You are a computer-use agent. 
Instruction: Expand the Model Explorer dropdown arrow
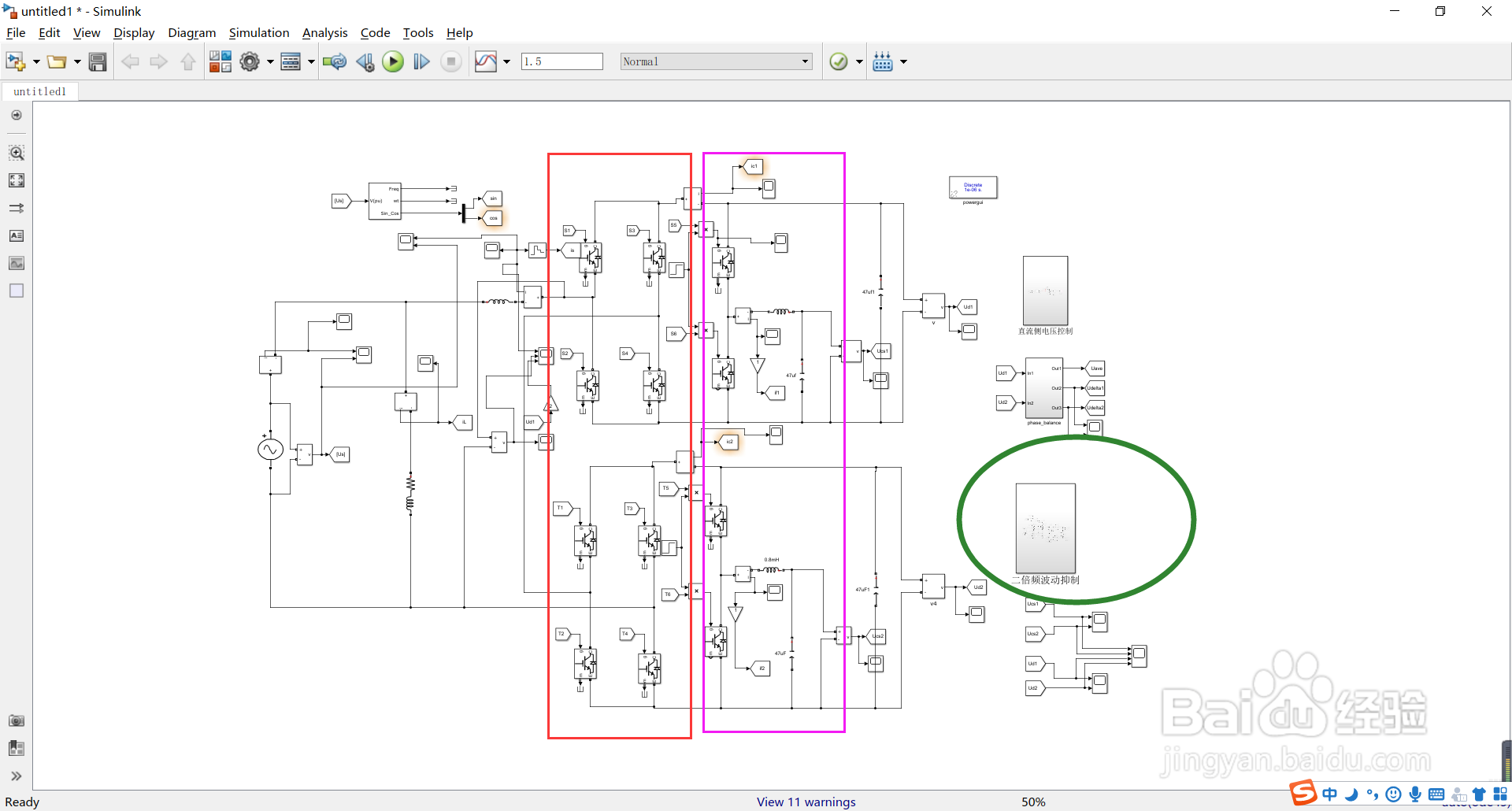[x=311, y=61]
